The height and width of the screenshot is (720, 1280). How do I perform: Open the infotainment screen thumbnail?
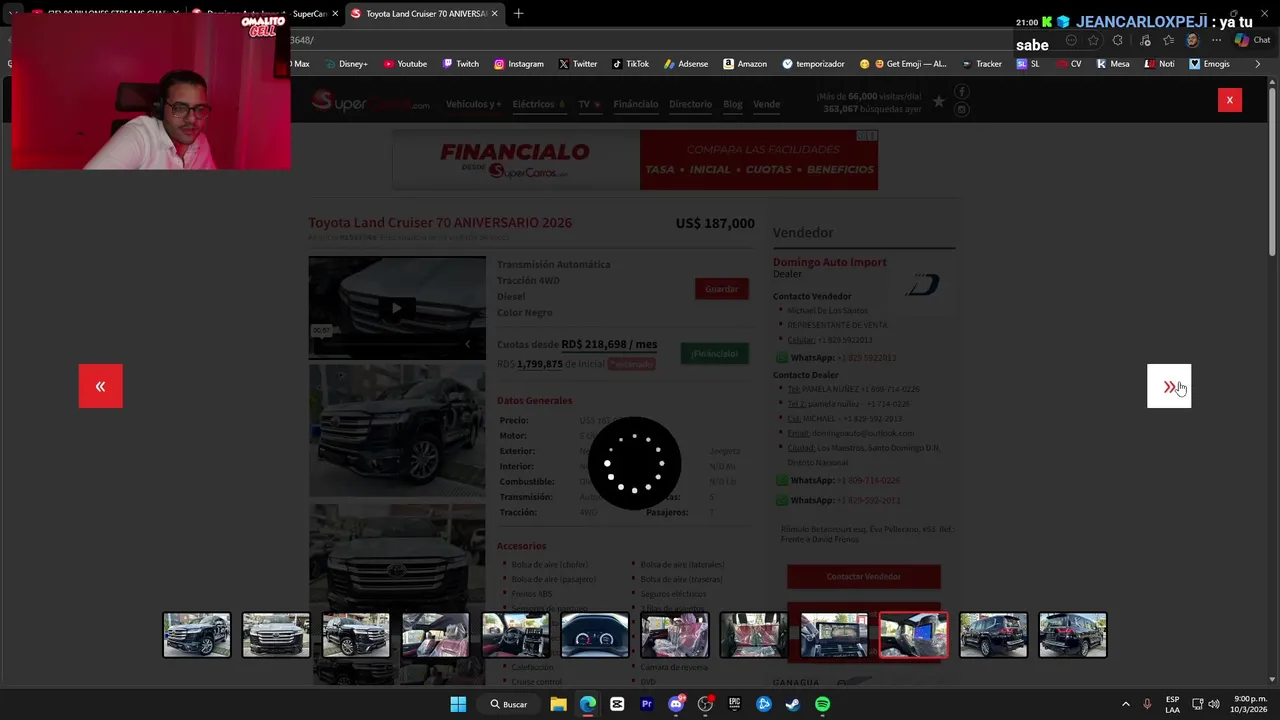click(x=834, y=635)
